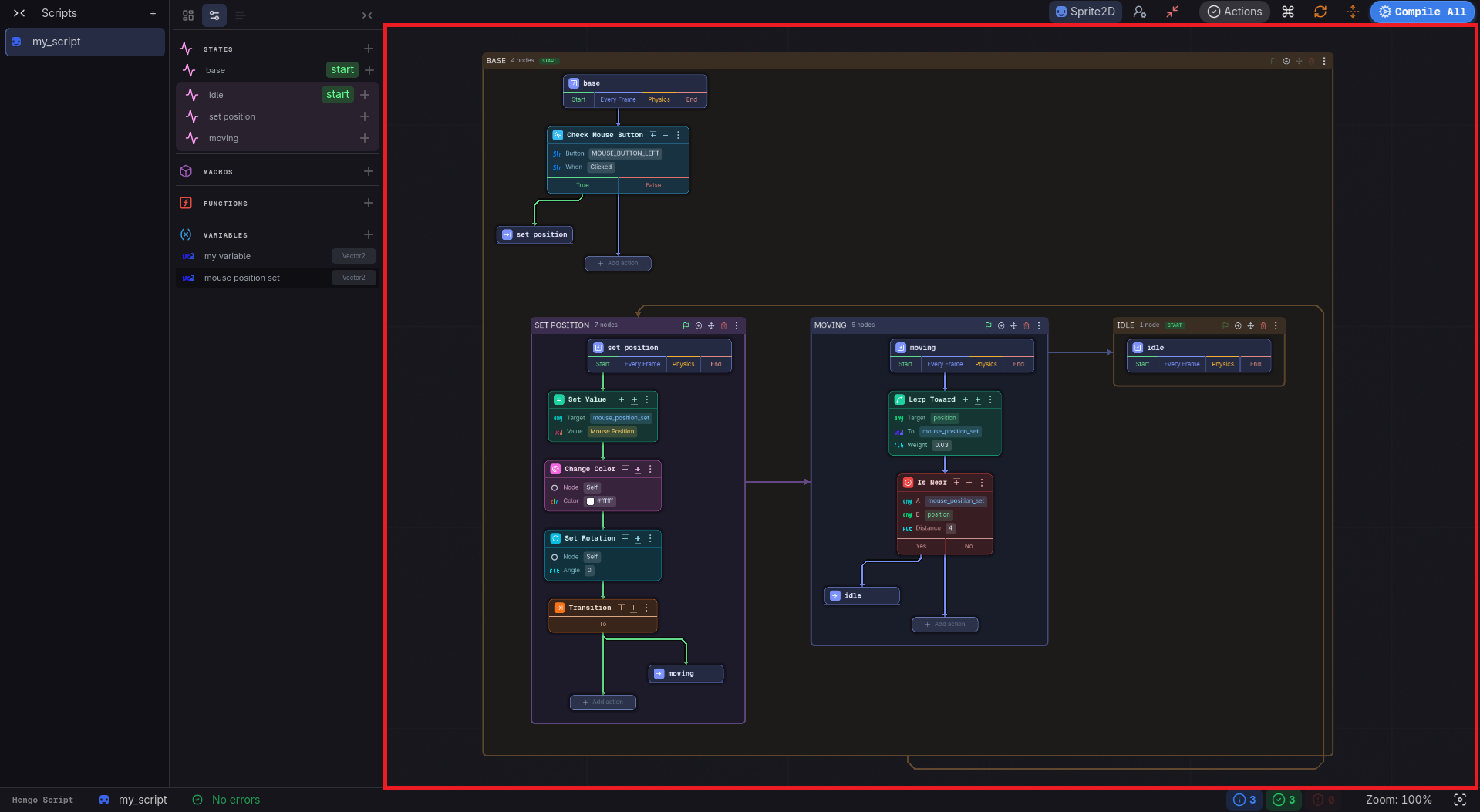Click the Compile All button

tap(1422, 12)
